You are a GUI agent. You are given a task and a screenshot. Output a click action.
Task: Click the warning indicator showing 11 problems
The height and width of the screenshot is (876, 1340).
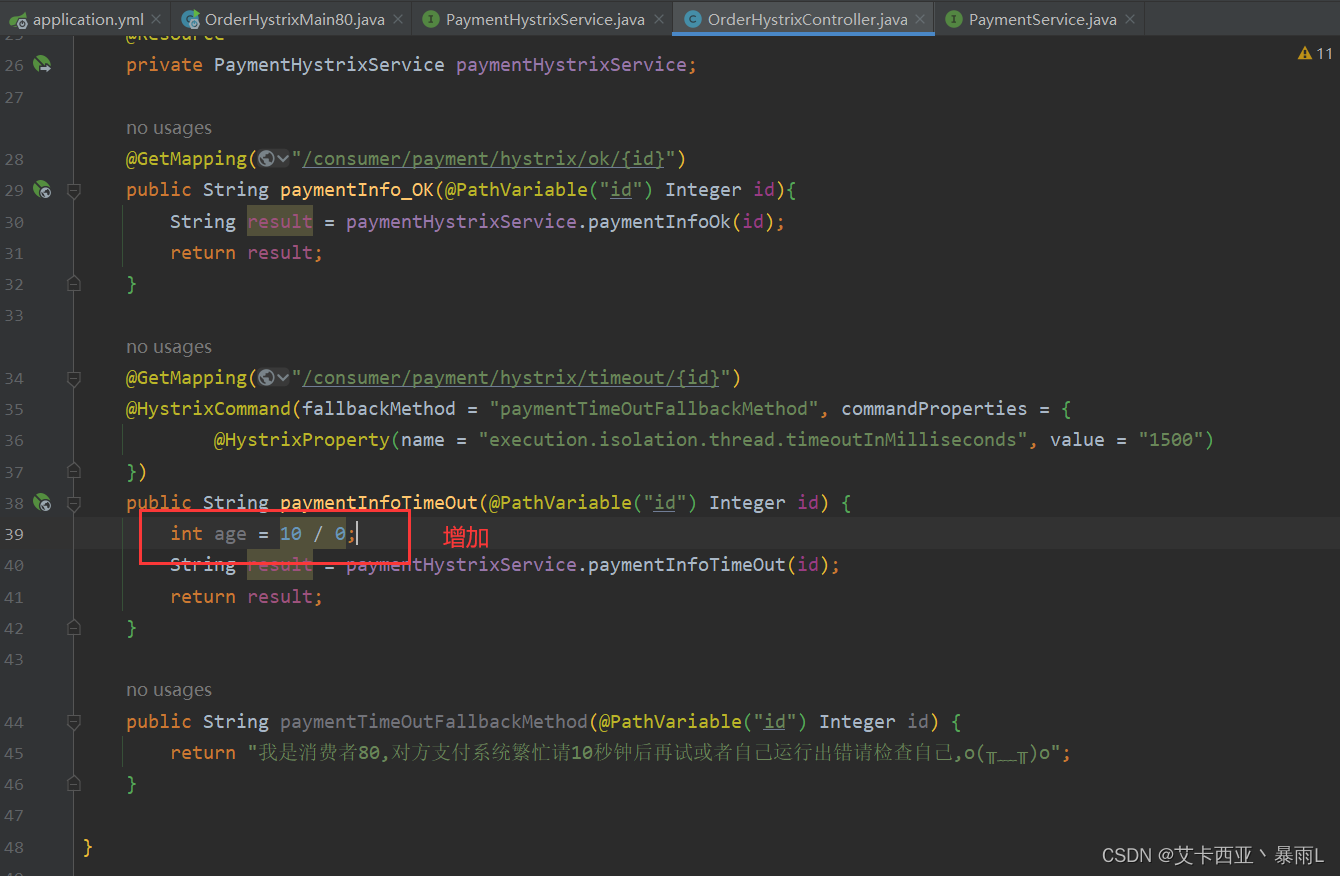[1315, 53]
